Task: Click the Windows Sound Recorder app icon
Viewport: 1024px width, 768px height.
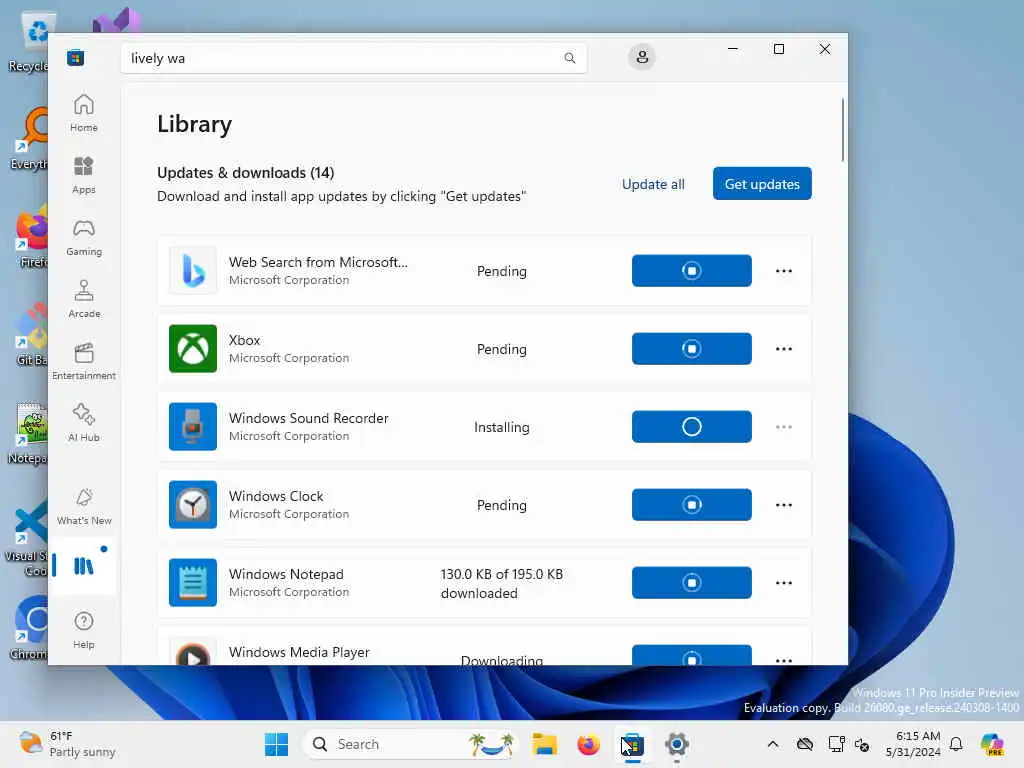Action: pos(193,426)
